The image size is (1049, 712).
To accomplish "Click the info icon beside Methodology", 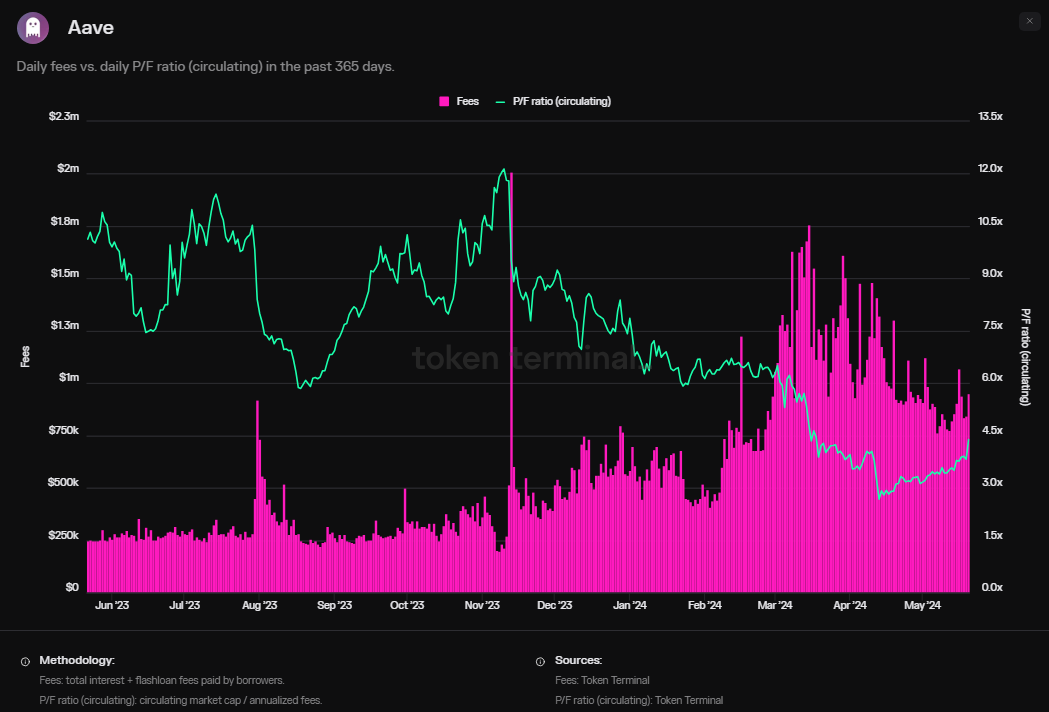I will click(25, 661).
